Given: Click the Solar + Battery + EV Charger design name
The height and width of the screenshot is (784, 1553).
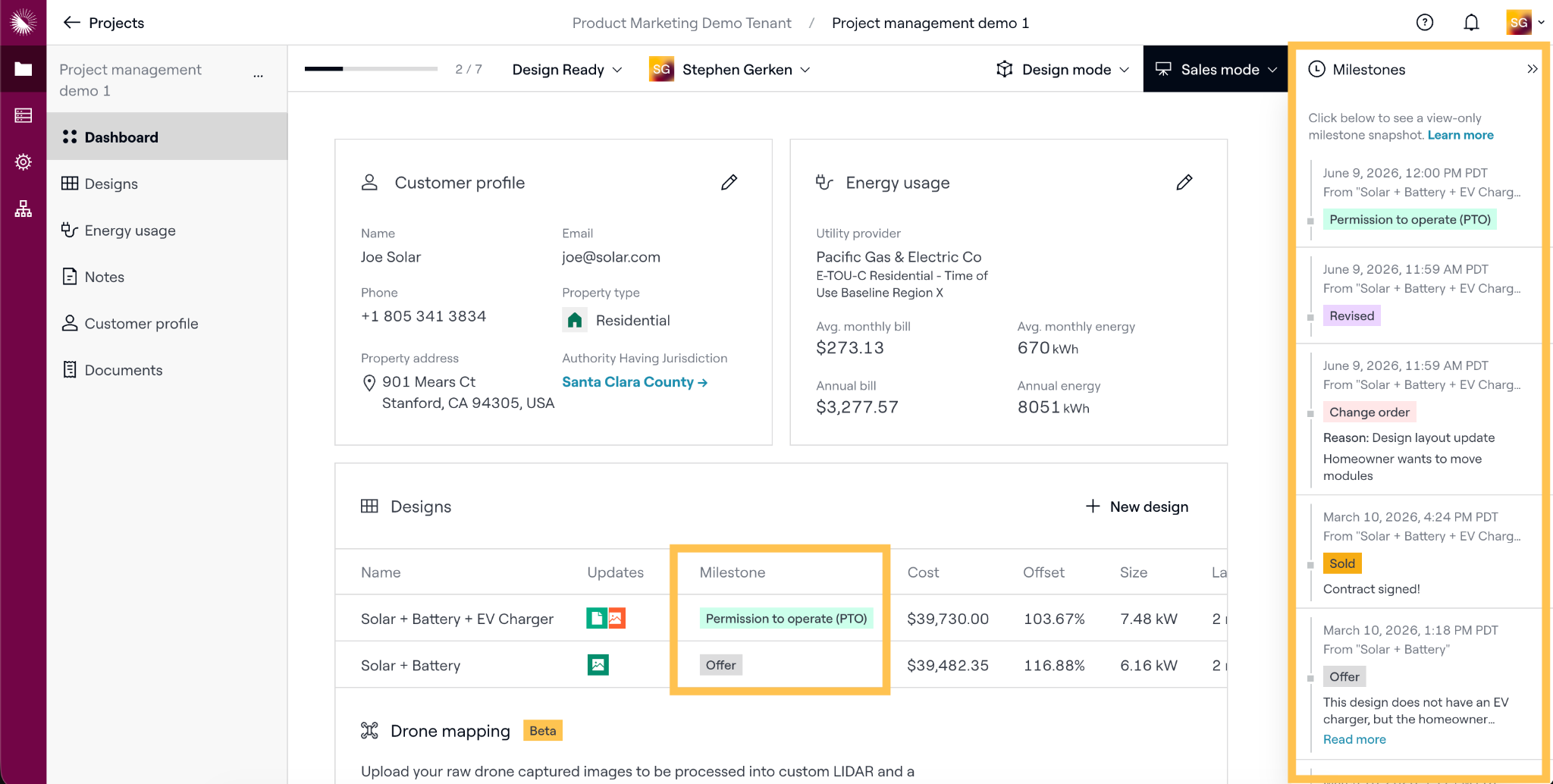Looking at the screenshot, I should [457, 619].
